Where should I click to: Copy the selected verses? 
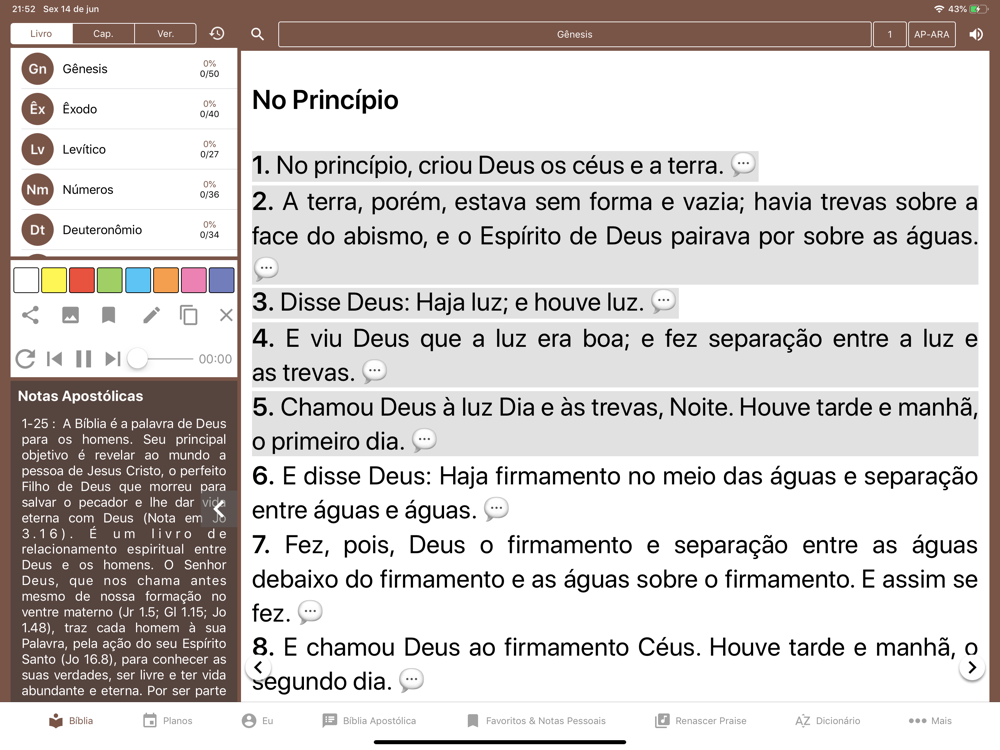tap(189, 315)
